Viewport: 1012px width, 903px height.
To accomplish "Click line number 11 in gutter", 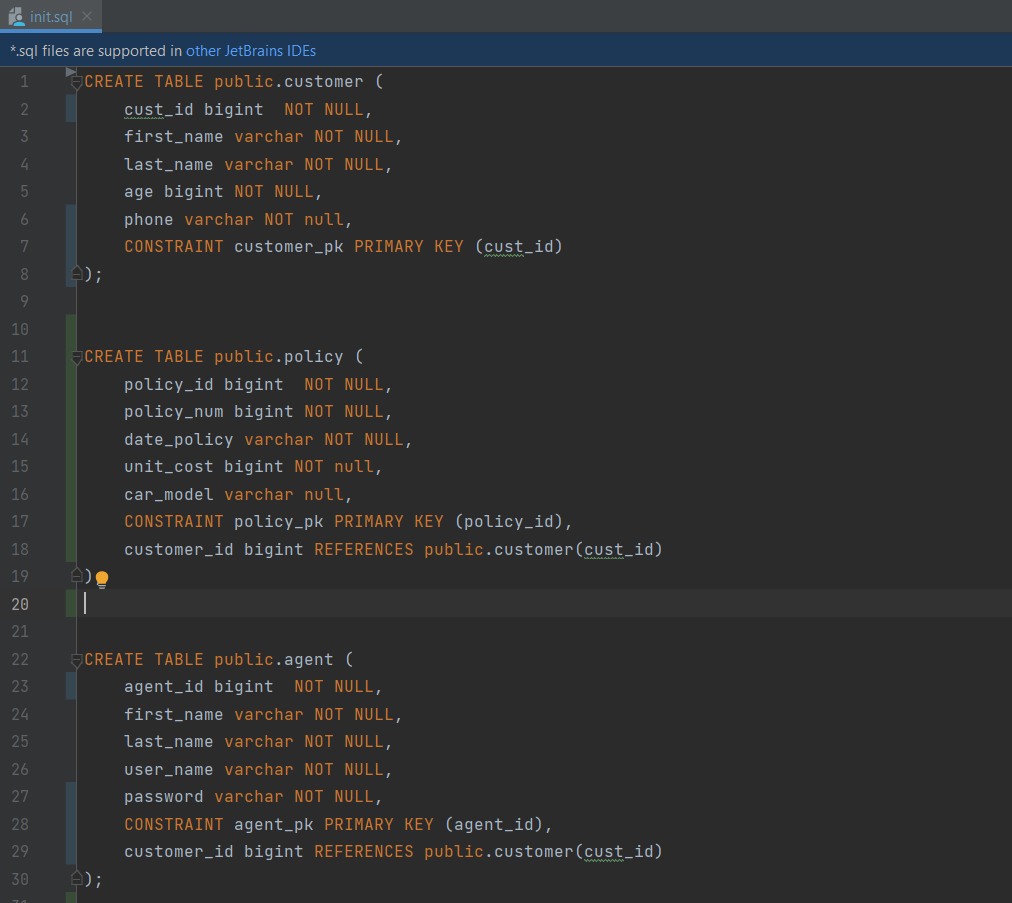I will coord(20,357).
